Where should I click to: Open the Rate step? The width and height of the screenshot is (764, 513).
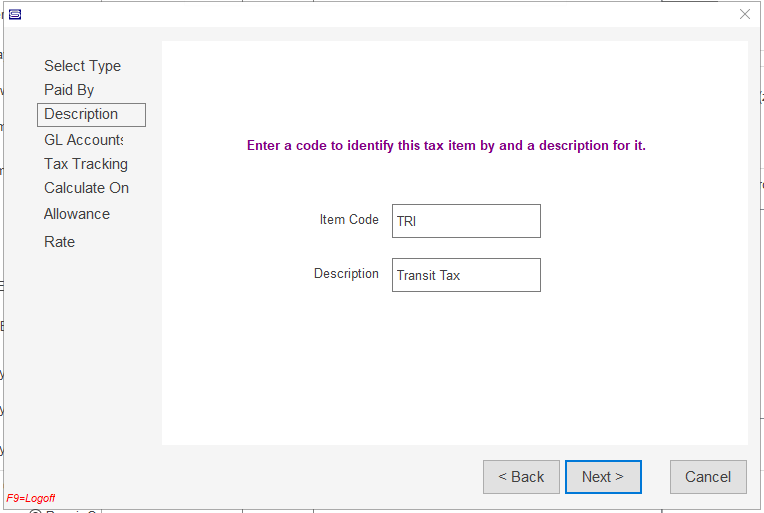click(x=59, y=242)
